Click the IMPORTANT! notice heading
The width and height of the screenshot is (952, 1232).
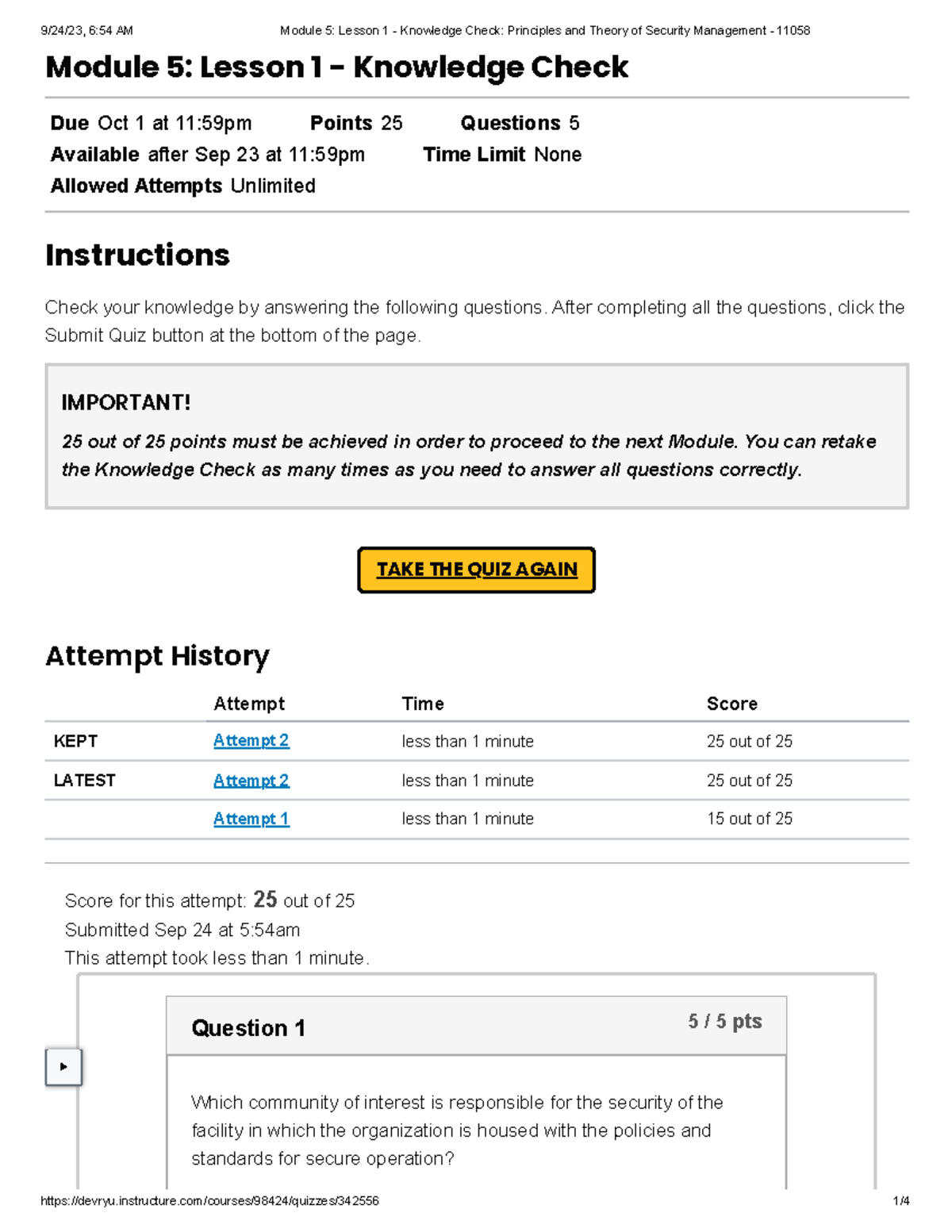coord(125,402)
